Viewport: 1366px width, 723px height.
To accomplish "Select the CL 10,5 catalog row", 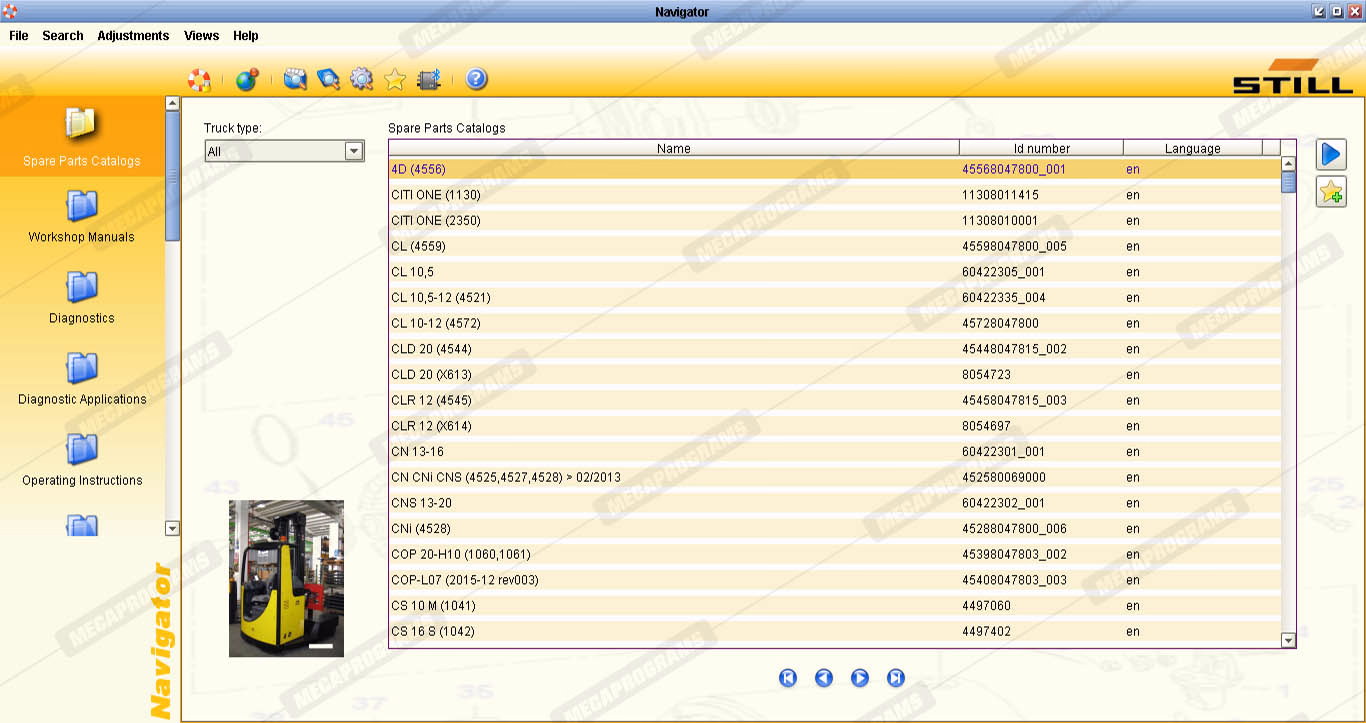I will pos(835,272).
